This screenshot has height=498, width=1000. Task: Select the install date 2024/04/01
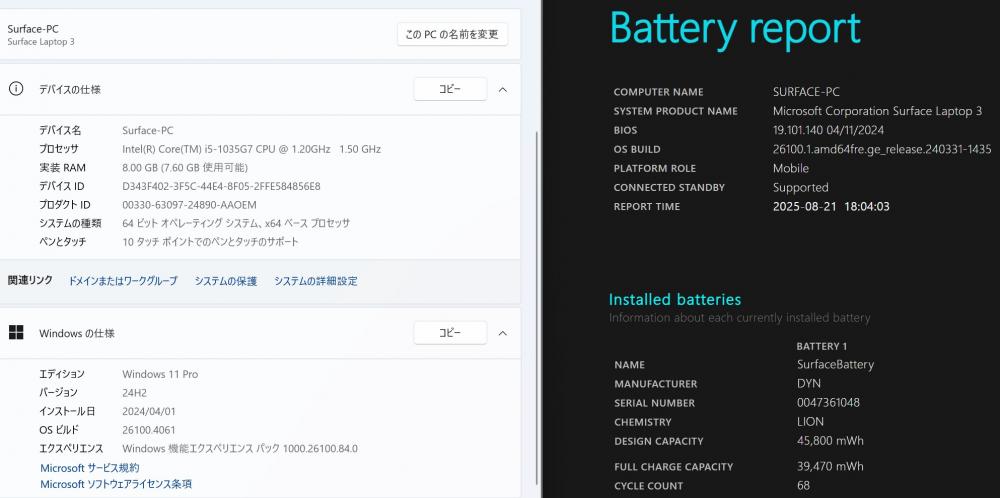pyautogui.click(x=149, y=411)
